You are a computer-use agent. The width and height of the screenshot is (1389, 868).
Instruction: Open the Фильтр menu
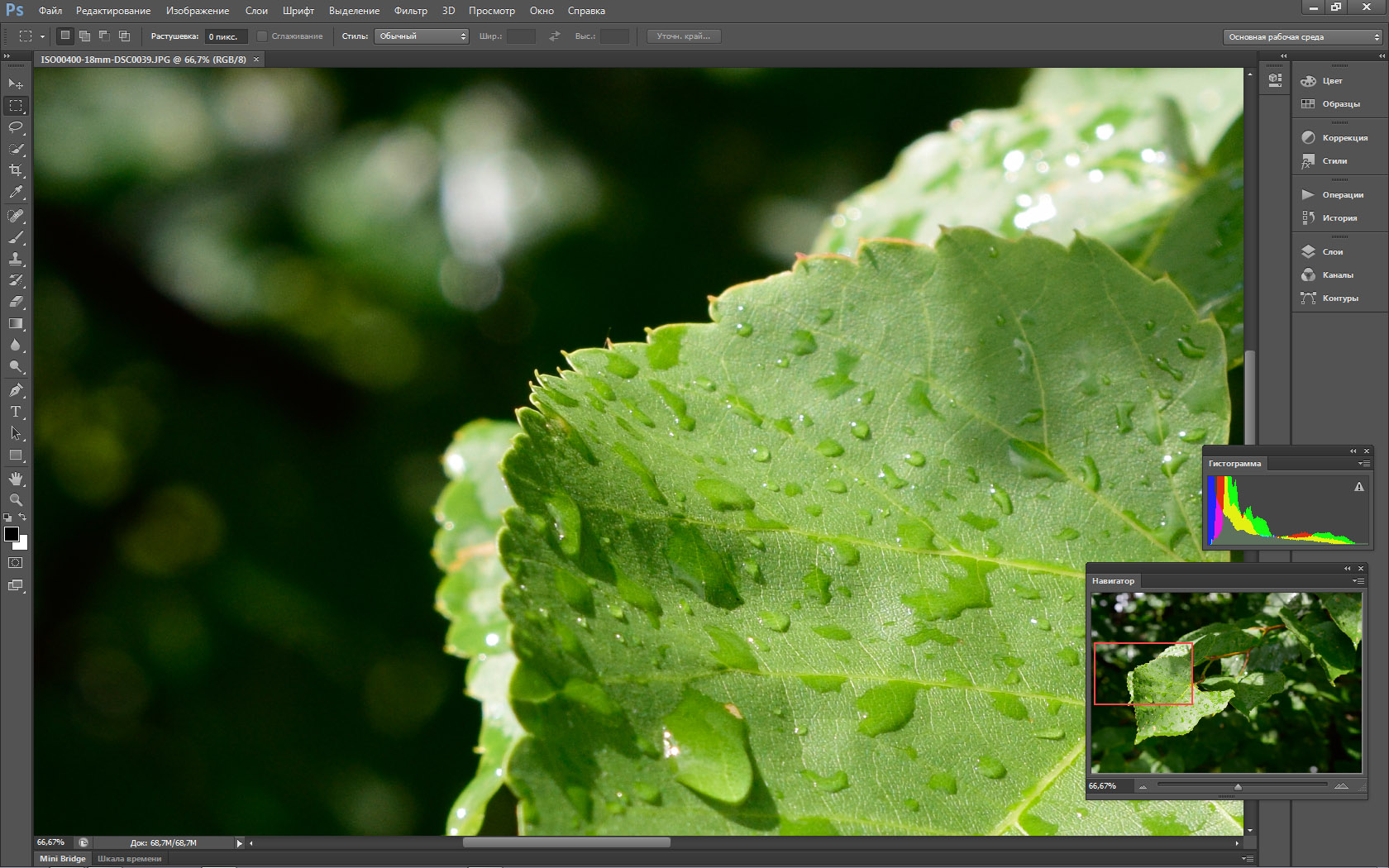pos(410,11)
